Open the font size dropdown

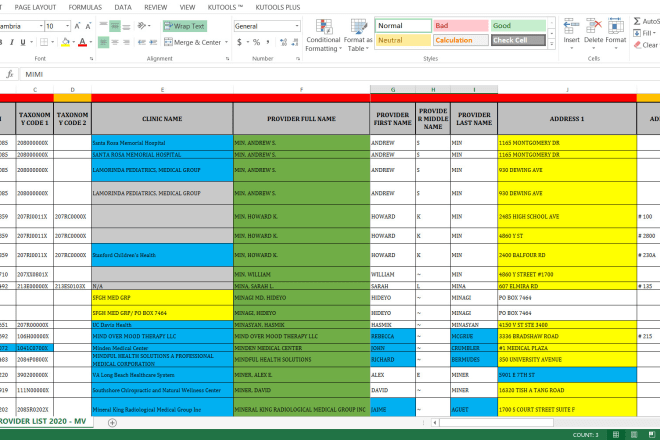click(67, 26)
